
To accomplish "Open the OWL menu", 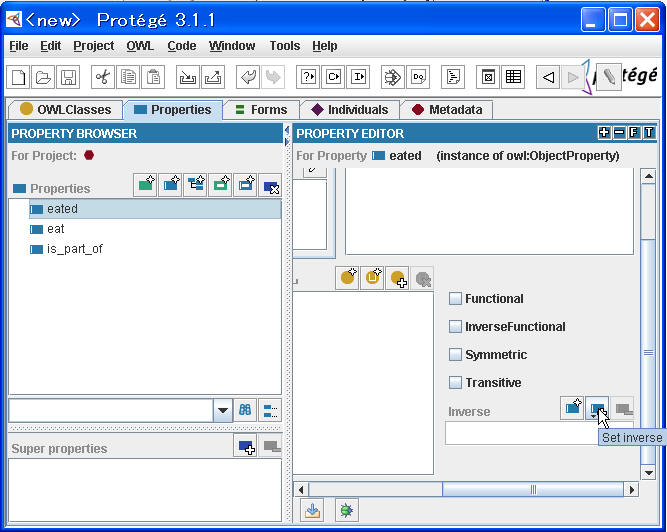I will coord(140,46).
